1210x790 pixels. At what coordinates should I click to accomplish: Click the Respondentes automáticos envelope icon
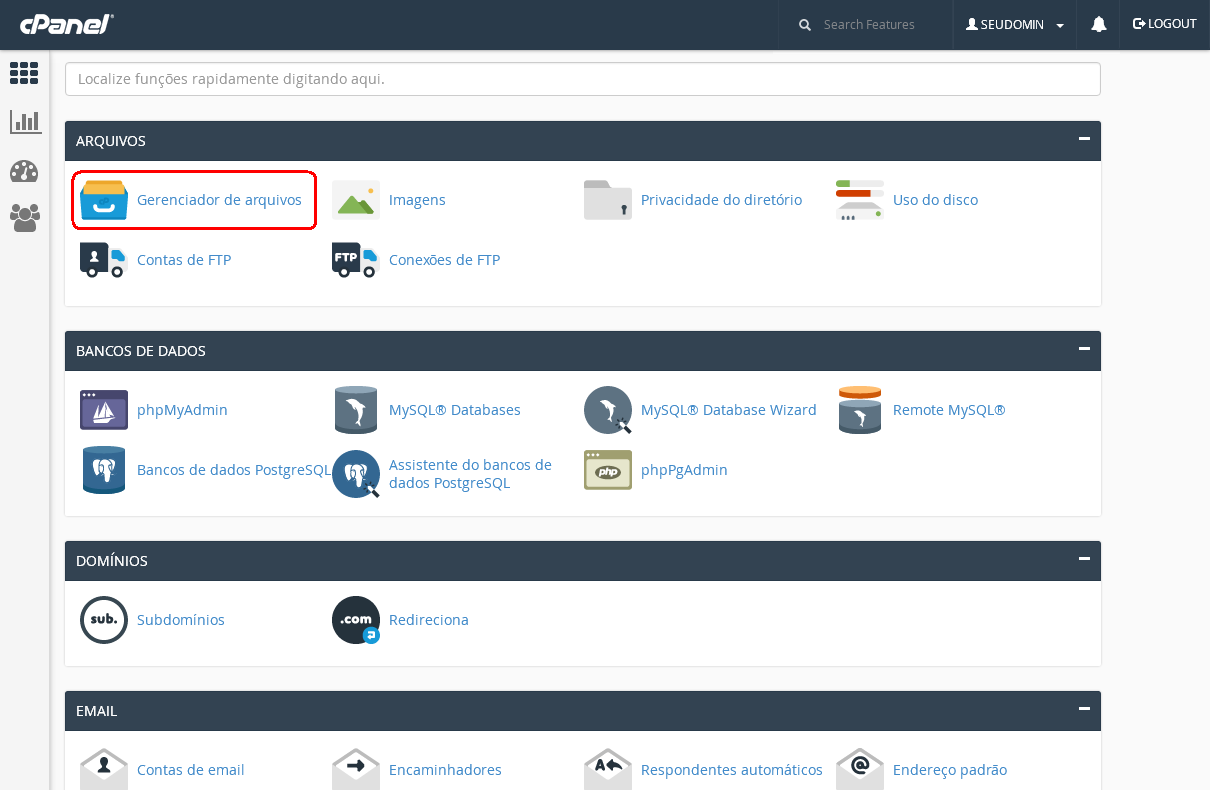[608, 768]
